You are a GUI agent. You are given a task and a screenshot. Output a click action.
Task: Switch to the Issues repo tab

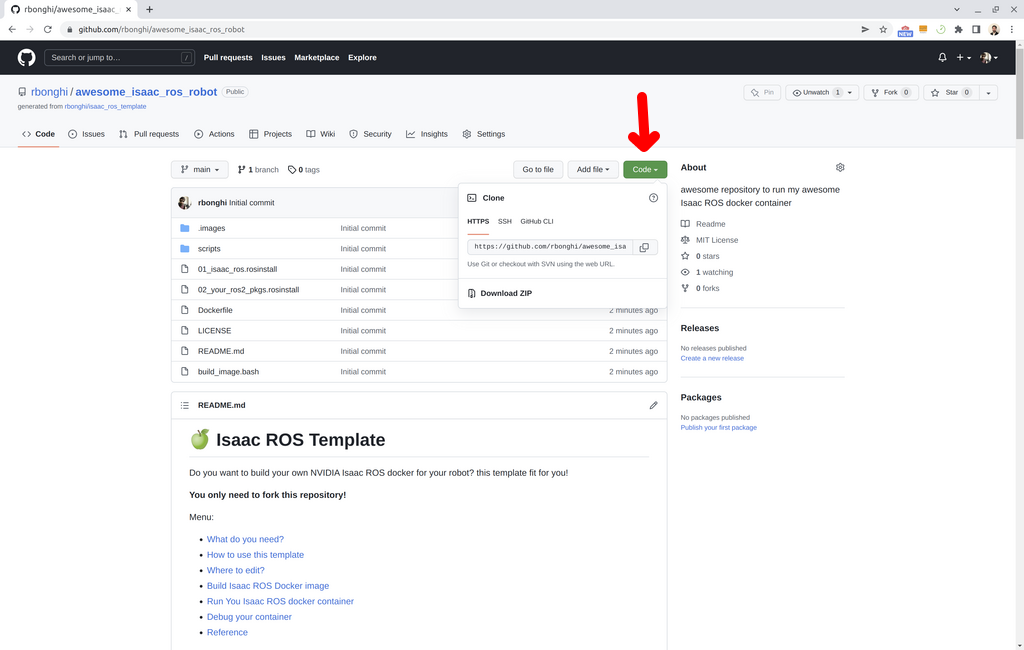click(x=86, y=134)
